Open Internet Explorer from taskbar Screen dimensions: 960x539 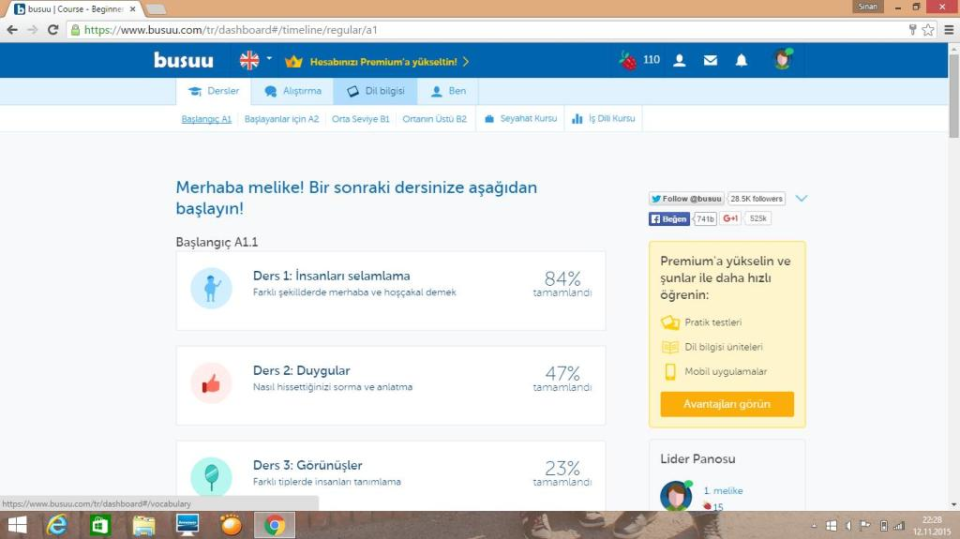57,525
